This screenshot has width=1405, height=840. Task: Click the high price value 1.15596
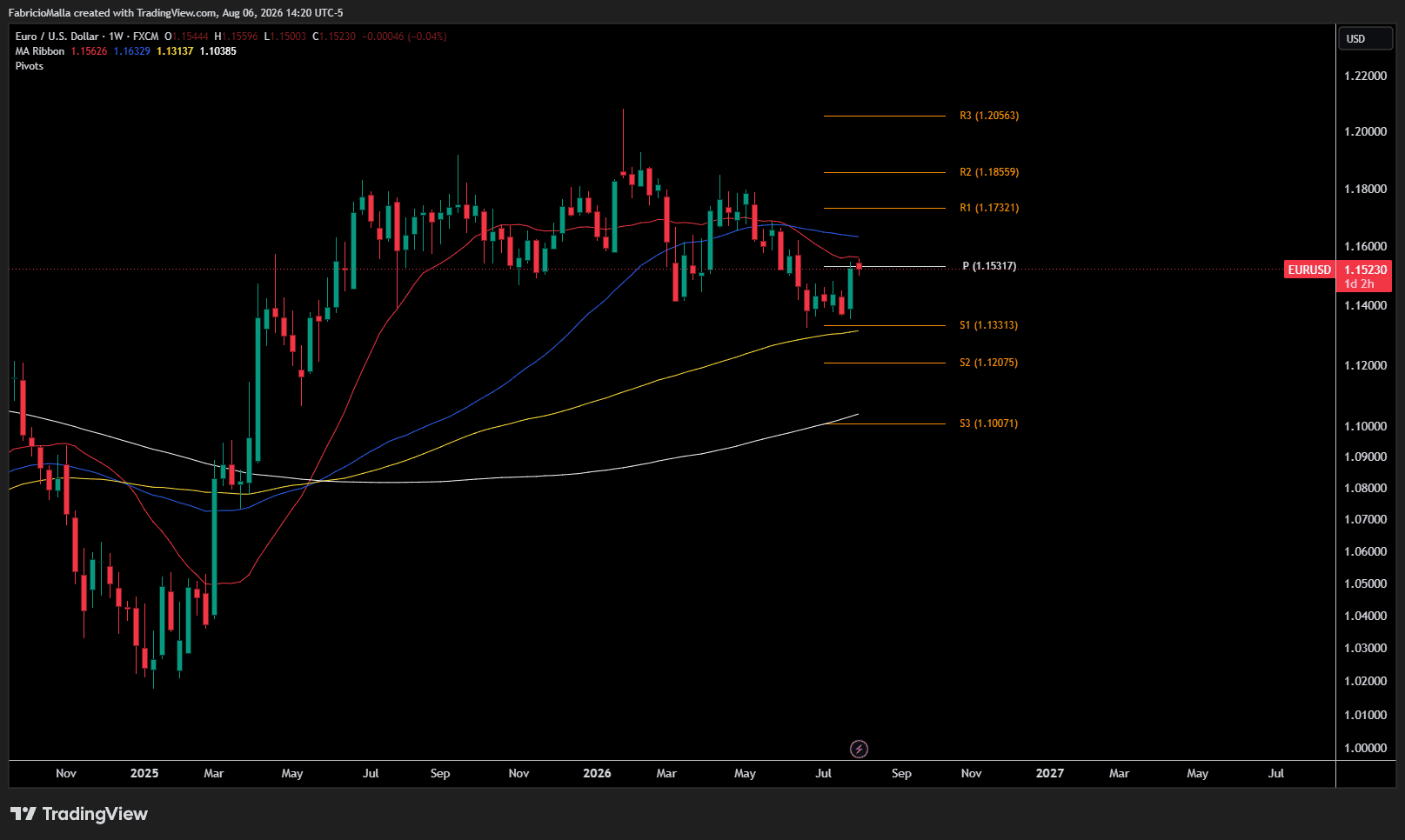click(x=240, y=37)
